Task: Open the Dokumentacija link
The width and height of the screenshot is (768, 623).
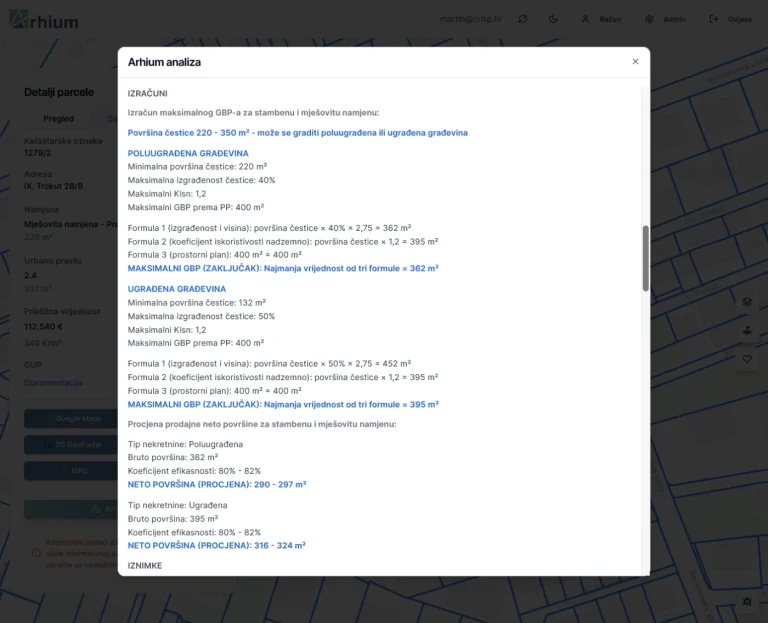Action: pyautogui.click(x=53, y=382)
